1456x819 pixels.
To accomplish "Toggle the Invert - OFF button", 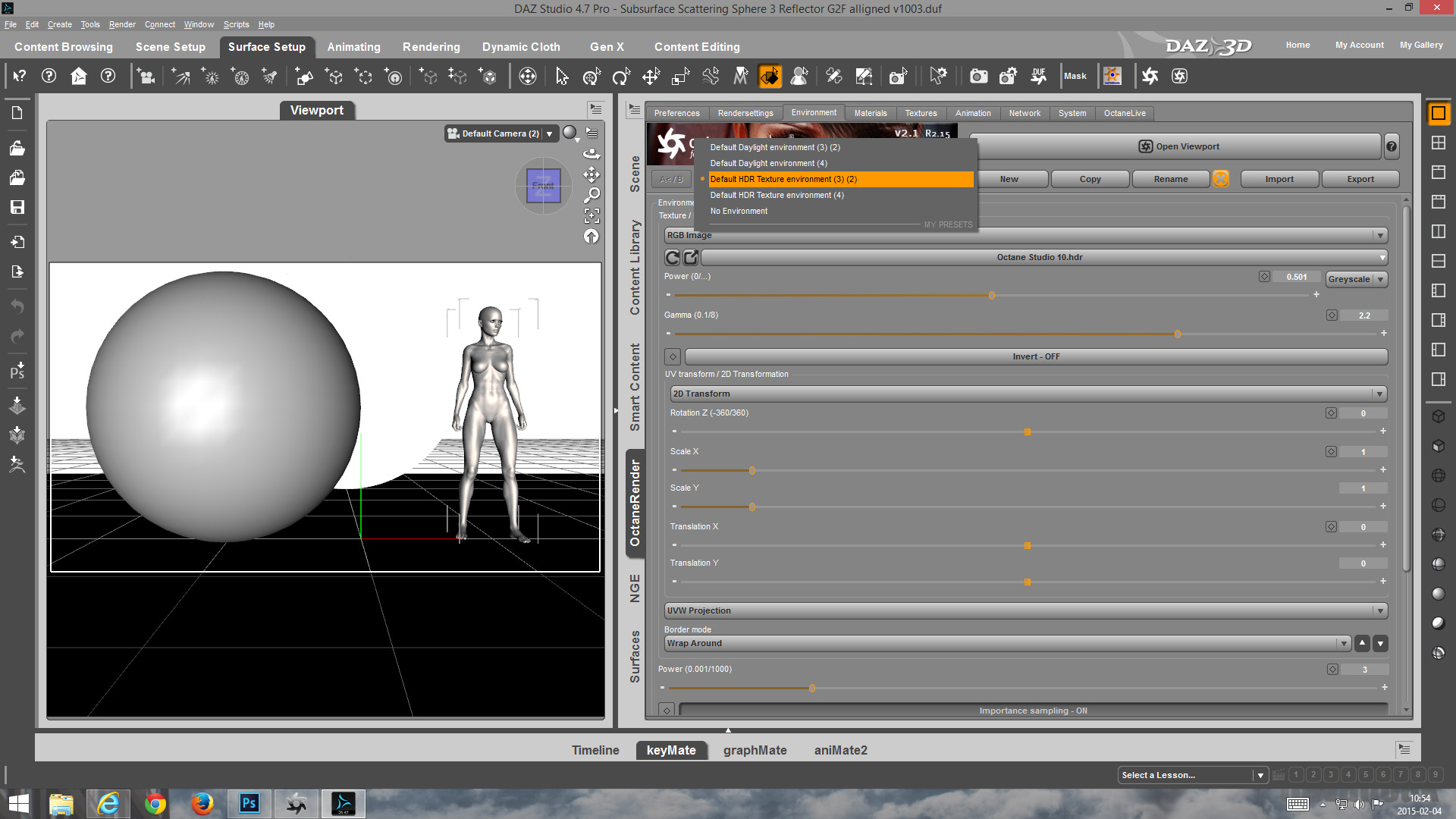I will (1036, 356).
